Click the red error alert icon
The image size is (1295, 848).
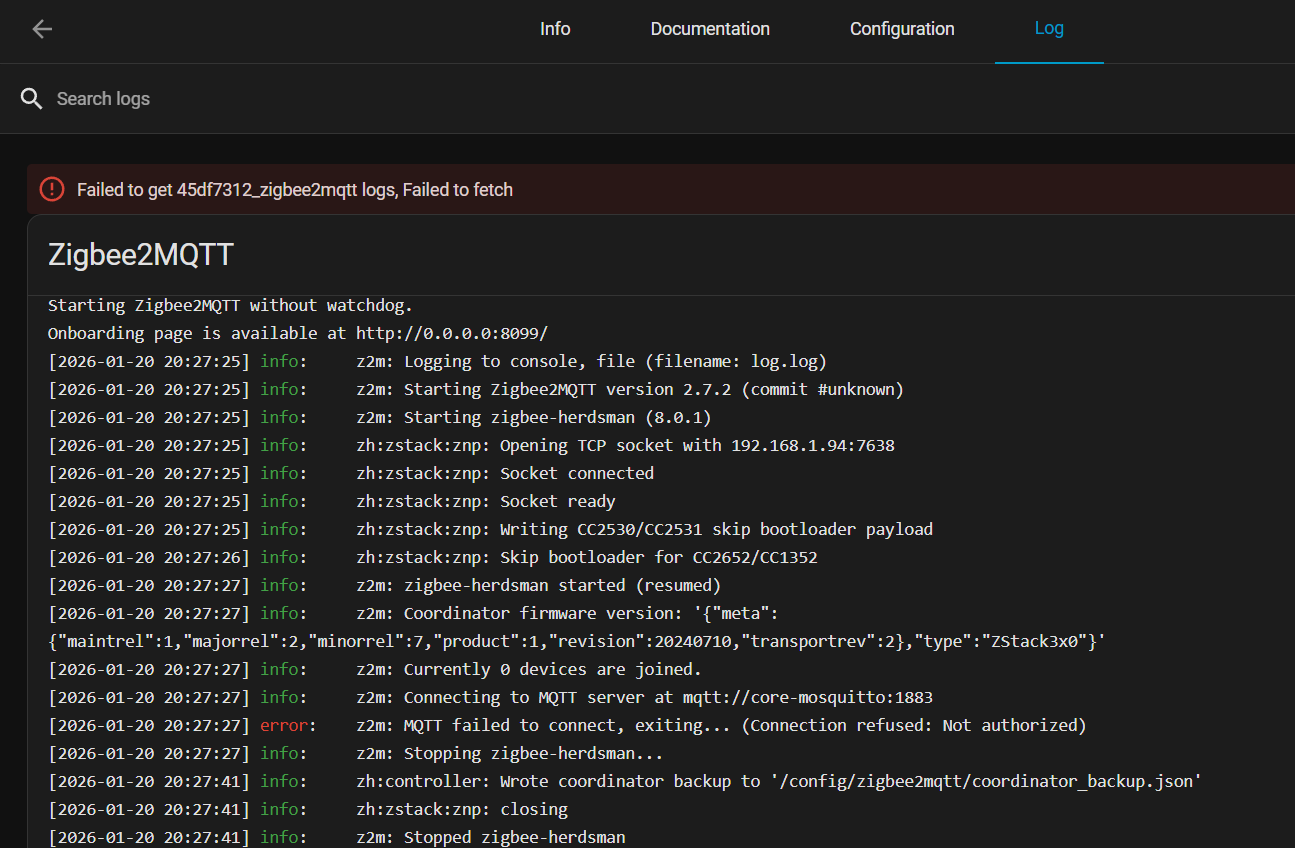52,189
